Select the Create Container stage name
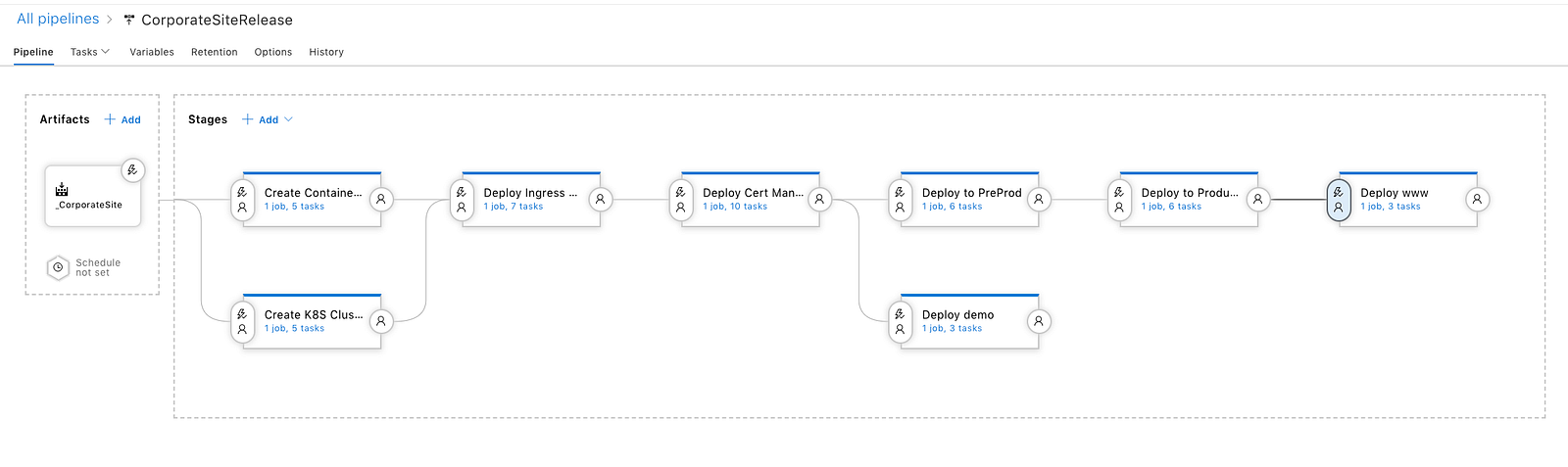1568x467 pixels. (x=314, y=193)
